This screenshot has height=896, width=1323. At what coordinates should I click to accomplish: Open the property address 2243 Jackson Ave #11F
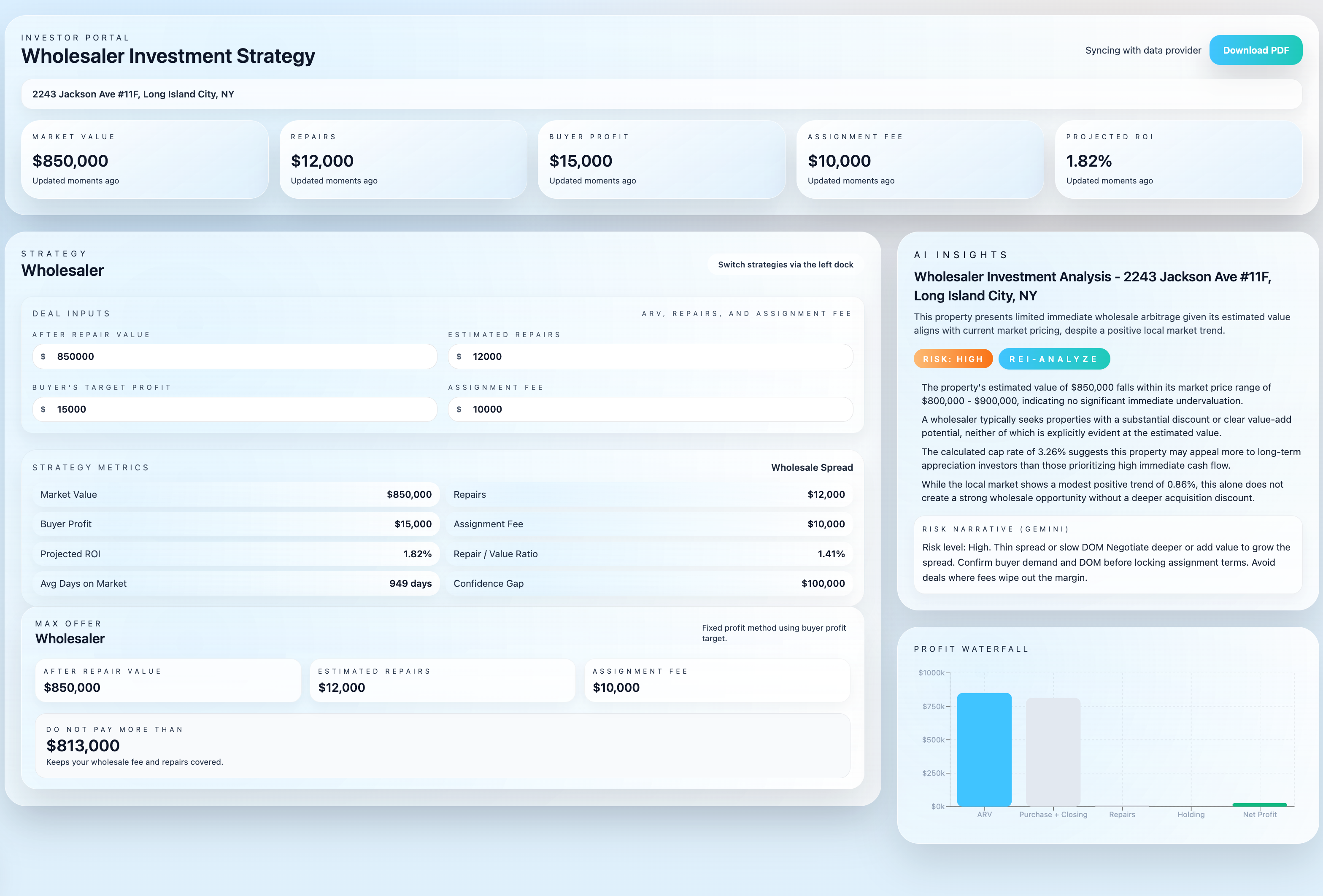point(133,94)
